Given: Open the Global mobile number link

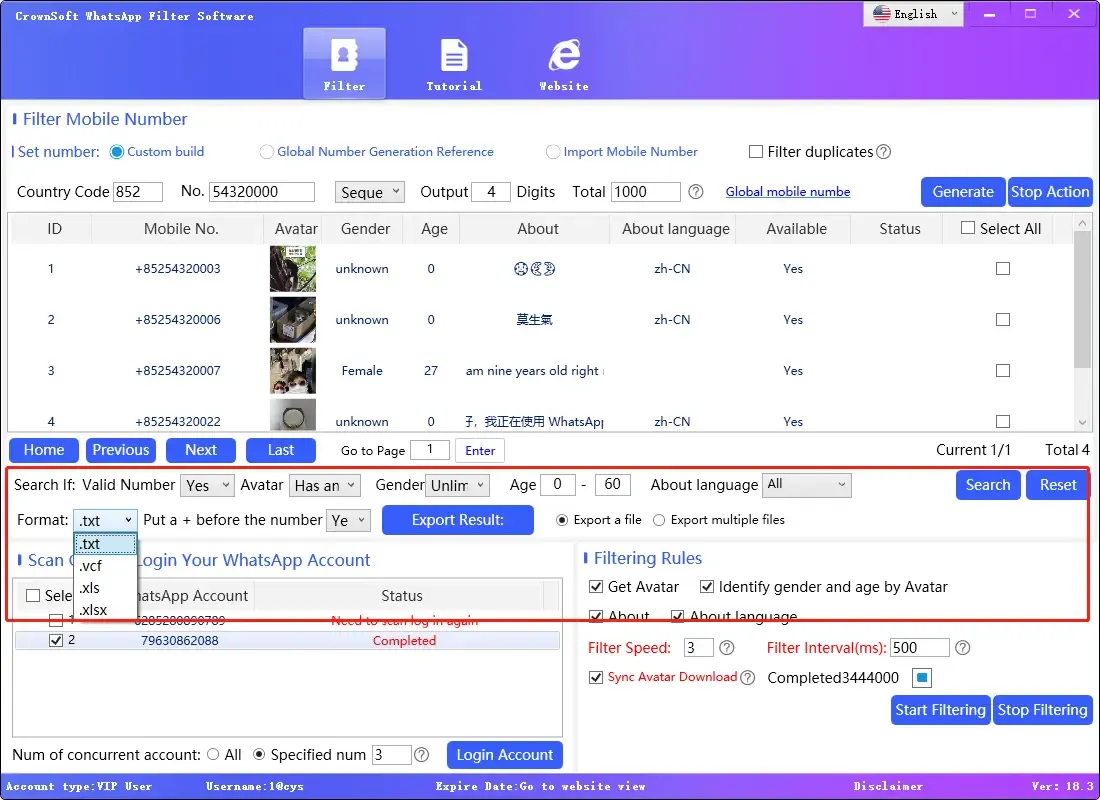Looking at the screenshot, I should [788, 192].
